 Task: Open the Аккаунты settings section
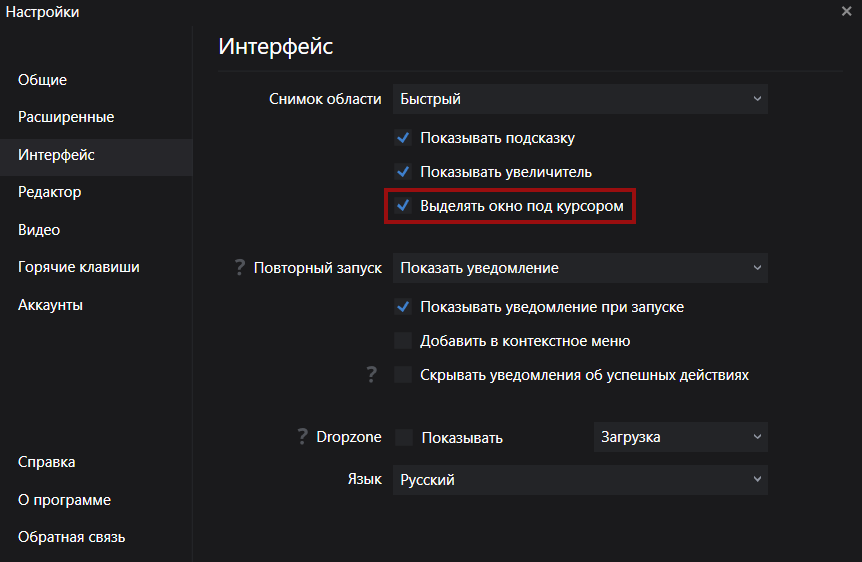tap(50, 305)
